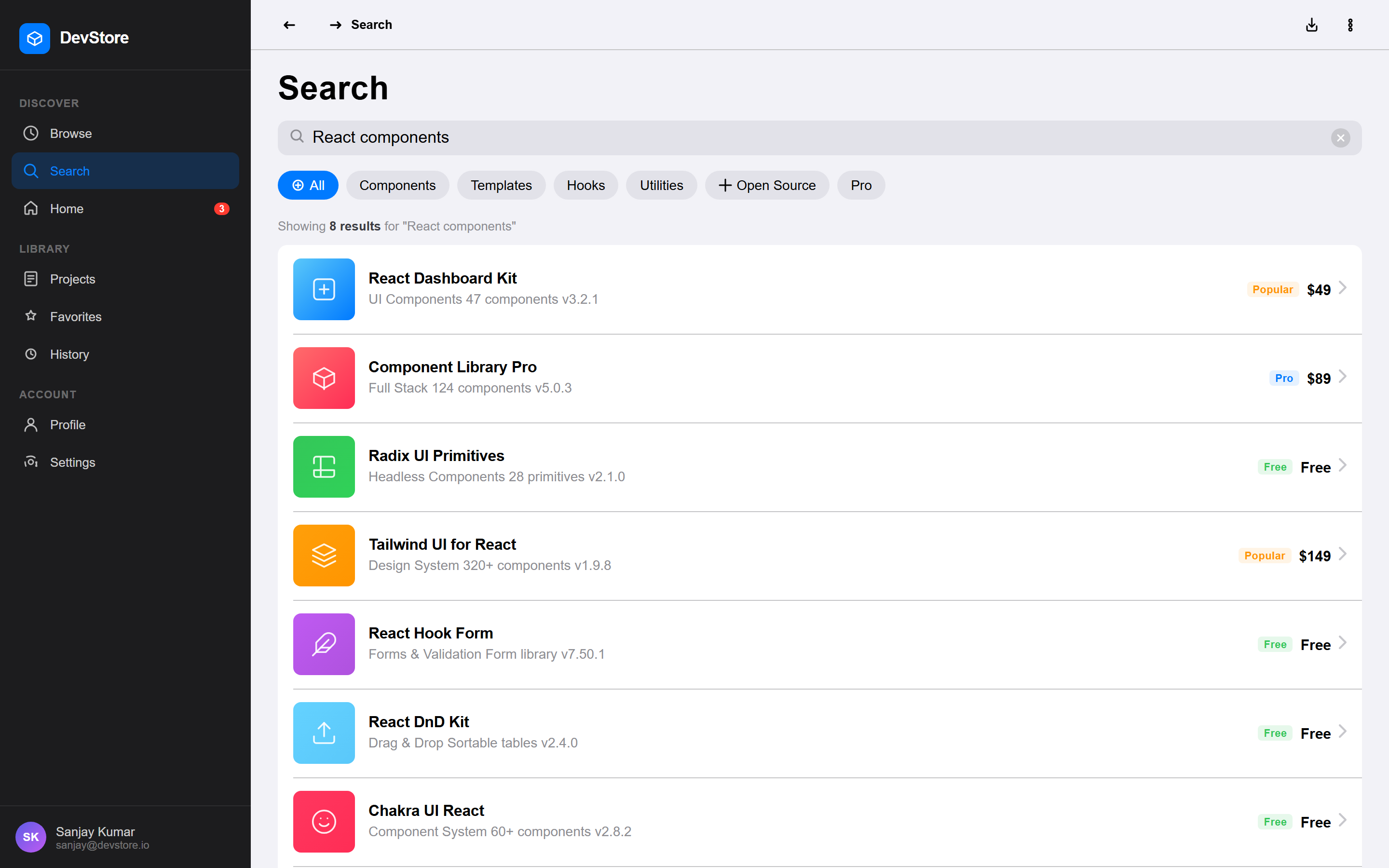The image size is (1389, 868).
Task: Go back with the left arrow
Action: coord(289,25)
